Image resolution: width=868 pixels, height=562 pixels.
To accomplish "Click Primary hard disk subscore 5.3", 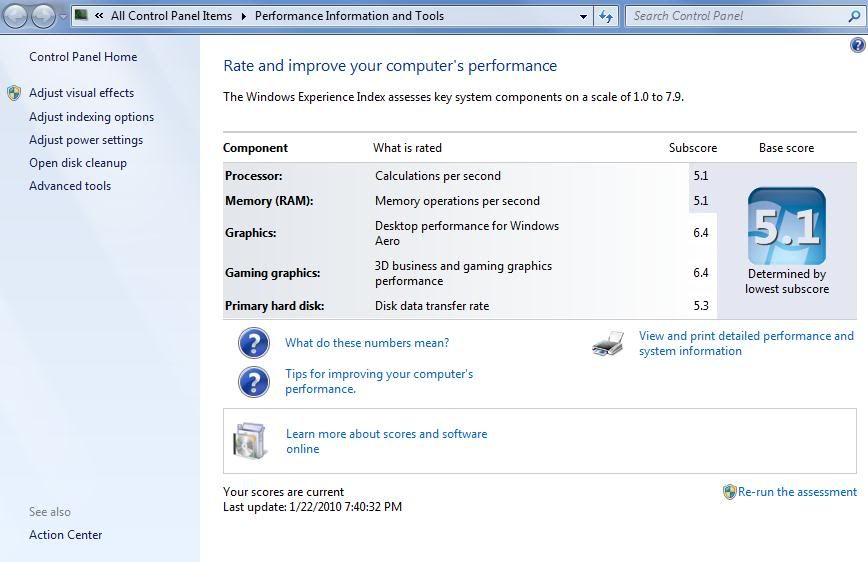I will click(701, 306).
